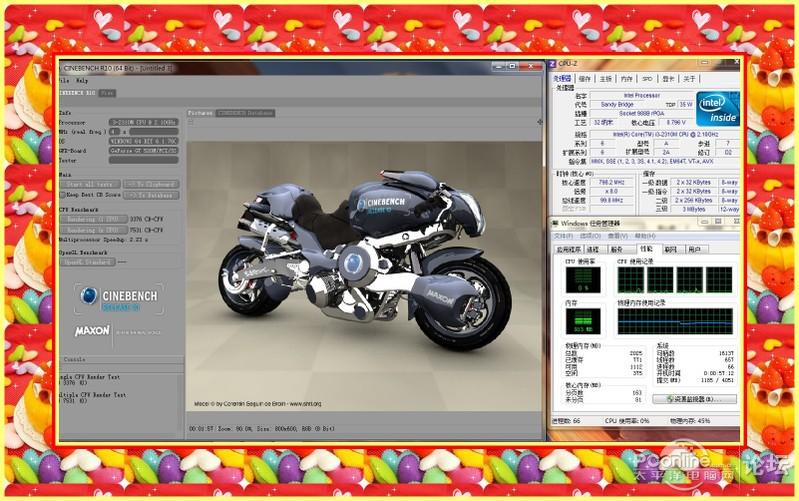Open the 选项(O) menu in Task Manager
The width and height of the screenshot is (799, 501).
click(590, 236)
